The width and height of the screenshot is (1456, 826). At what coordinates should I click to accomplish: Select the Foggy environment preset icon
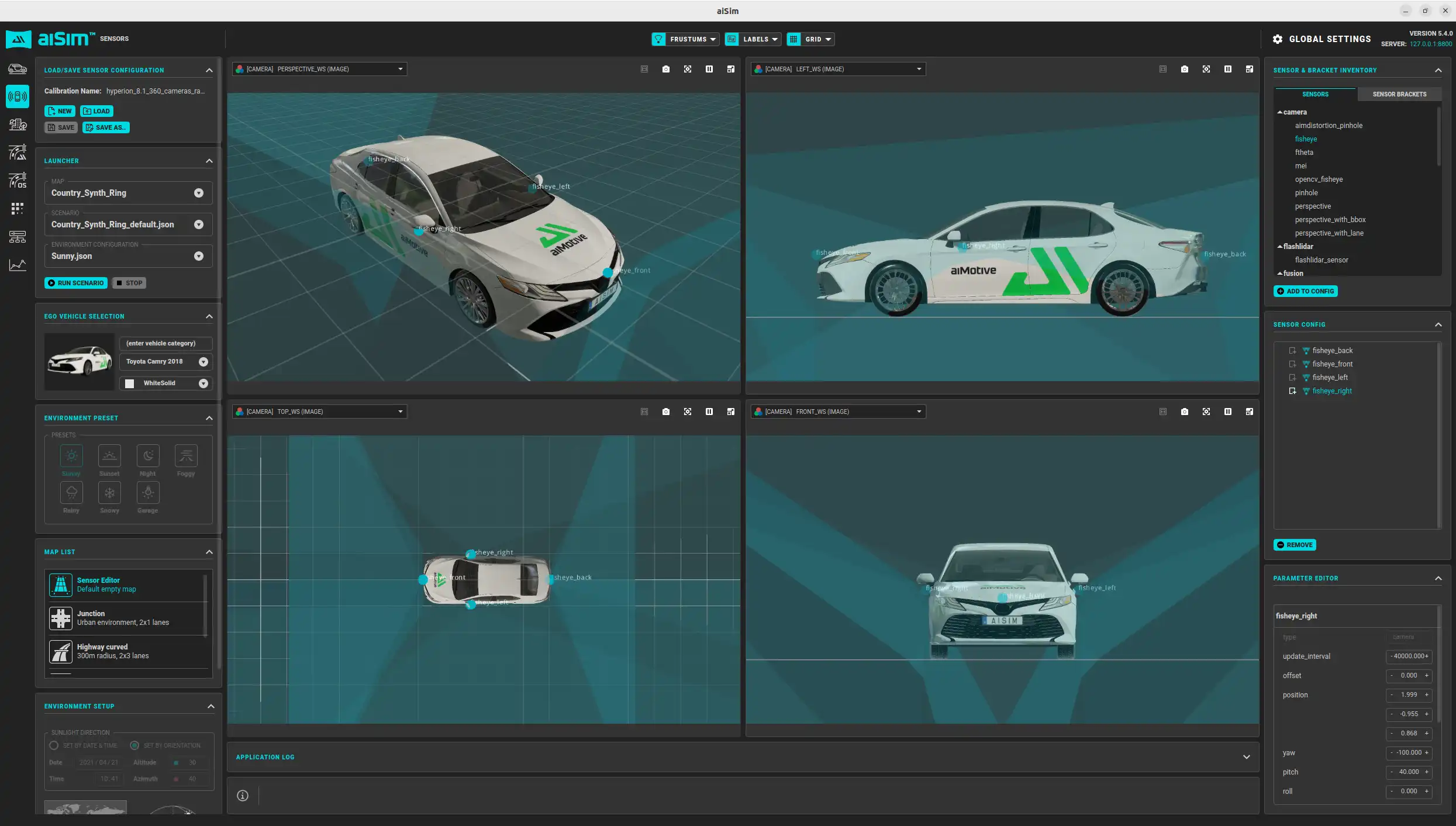point(186,456)
